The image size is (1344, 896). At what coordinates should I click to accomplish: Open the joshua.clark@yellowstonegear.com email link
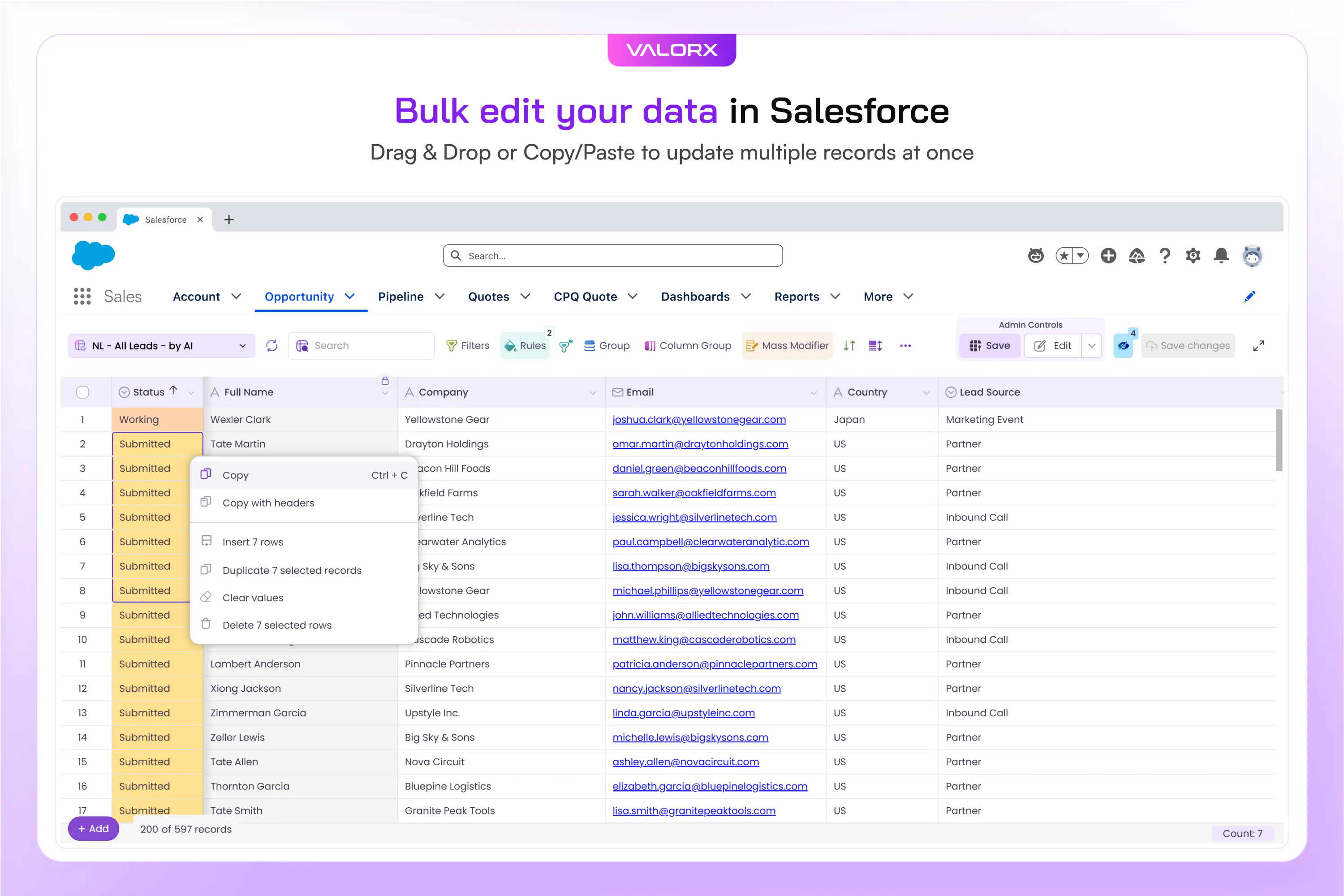tap(699, 419)
